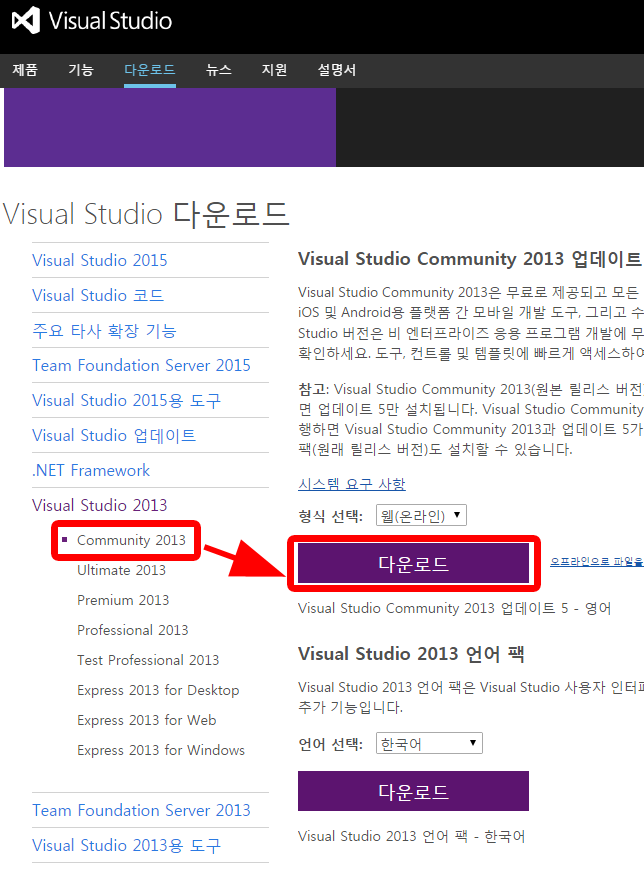Open Visual Studio 2015 link
Screen dimensions: 644x875
(x=100, y=260)
